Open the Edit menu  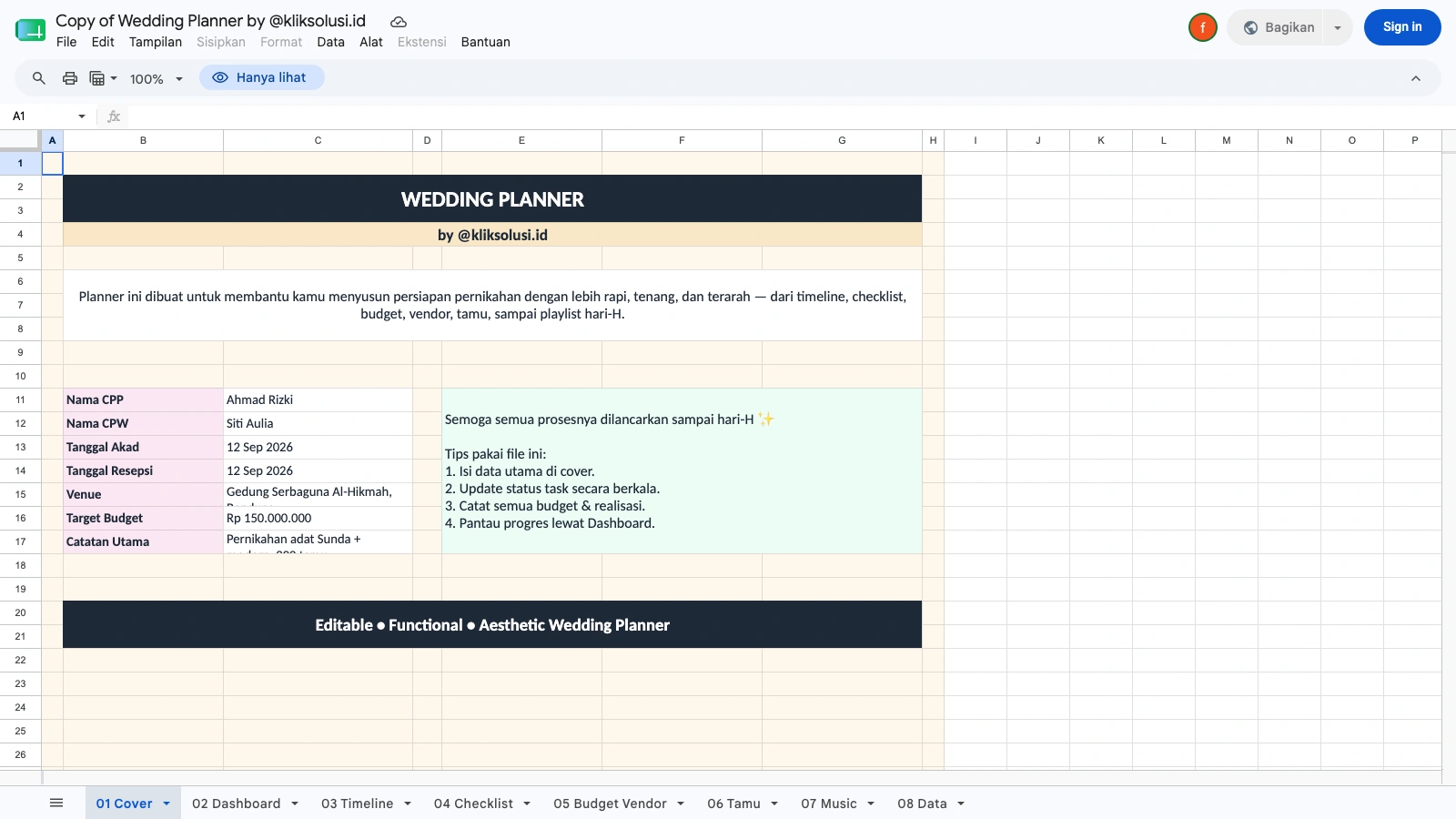103,42
